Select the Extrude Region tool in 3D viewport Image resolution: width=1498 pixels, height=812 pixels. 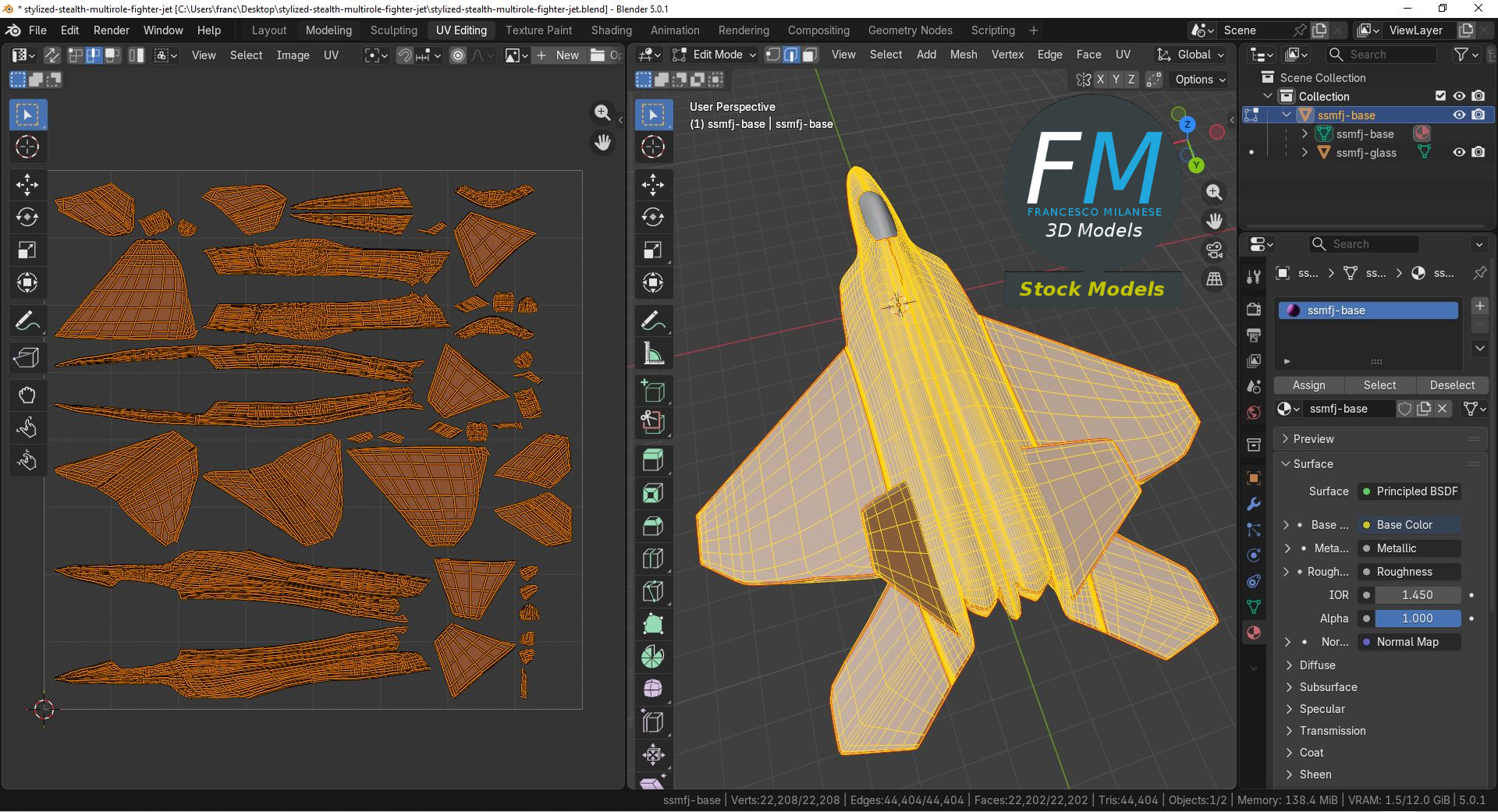(653, 459)
